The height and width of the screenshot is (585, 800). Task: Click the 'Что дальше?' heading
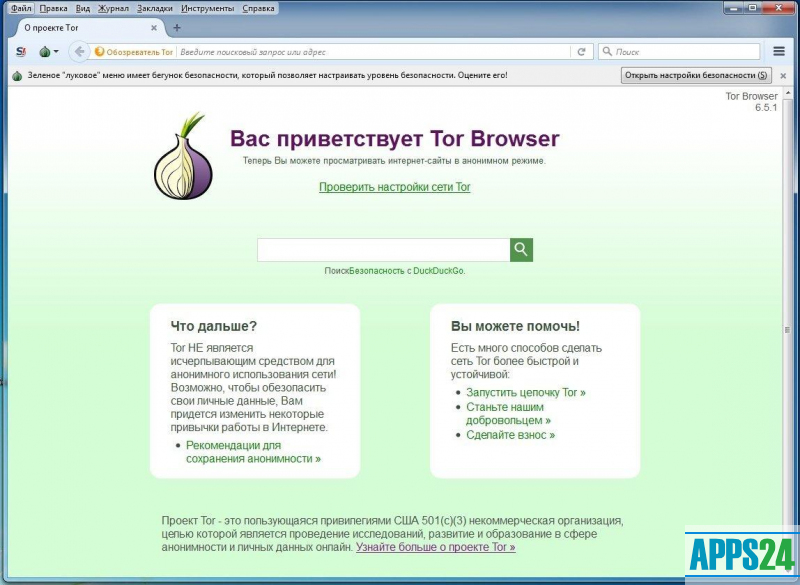(x=214, y=326)
